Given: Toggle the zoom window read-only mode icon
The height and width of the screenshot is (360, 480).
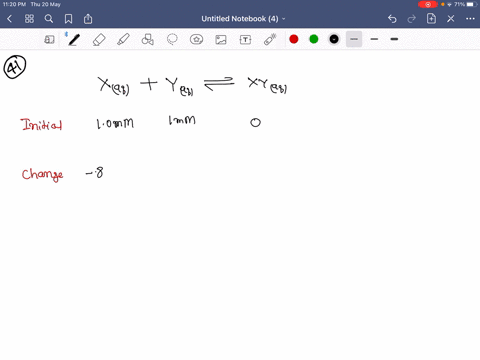Looking at the screenshot, I should 49,40.
